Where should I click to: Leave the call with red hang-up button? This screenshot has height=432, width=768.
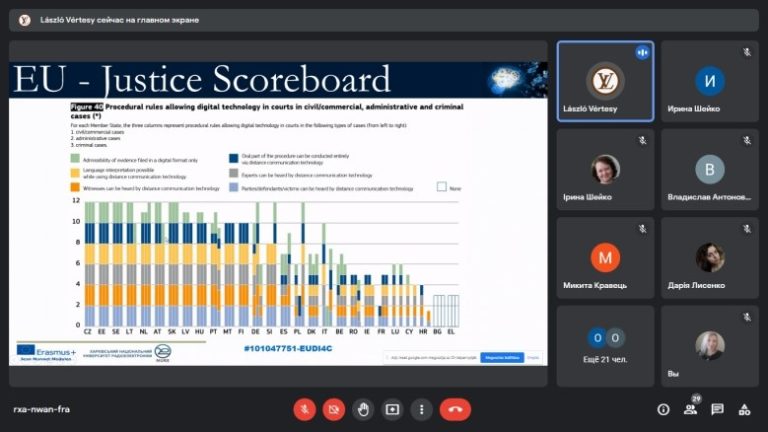pyautogui.click(x=455, y=409)
